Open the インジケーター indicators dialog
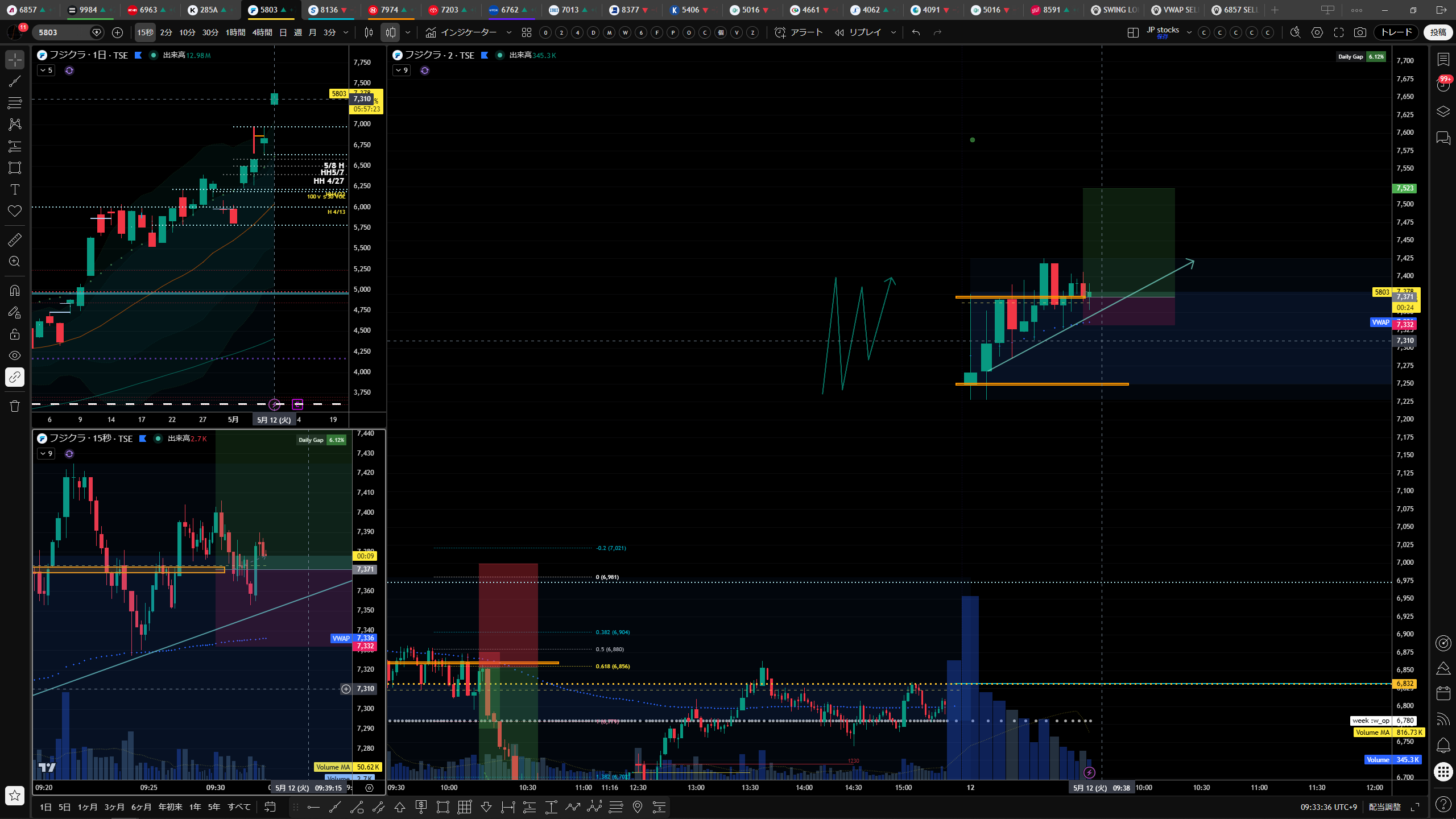The width and height of the screenshot is (1456, 819). (x=461, y=32)
